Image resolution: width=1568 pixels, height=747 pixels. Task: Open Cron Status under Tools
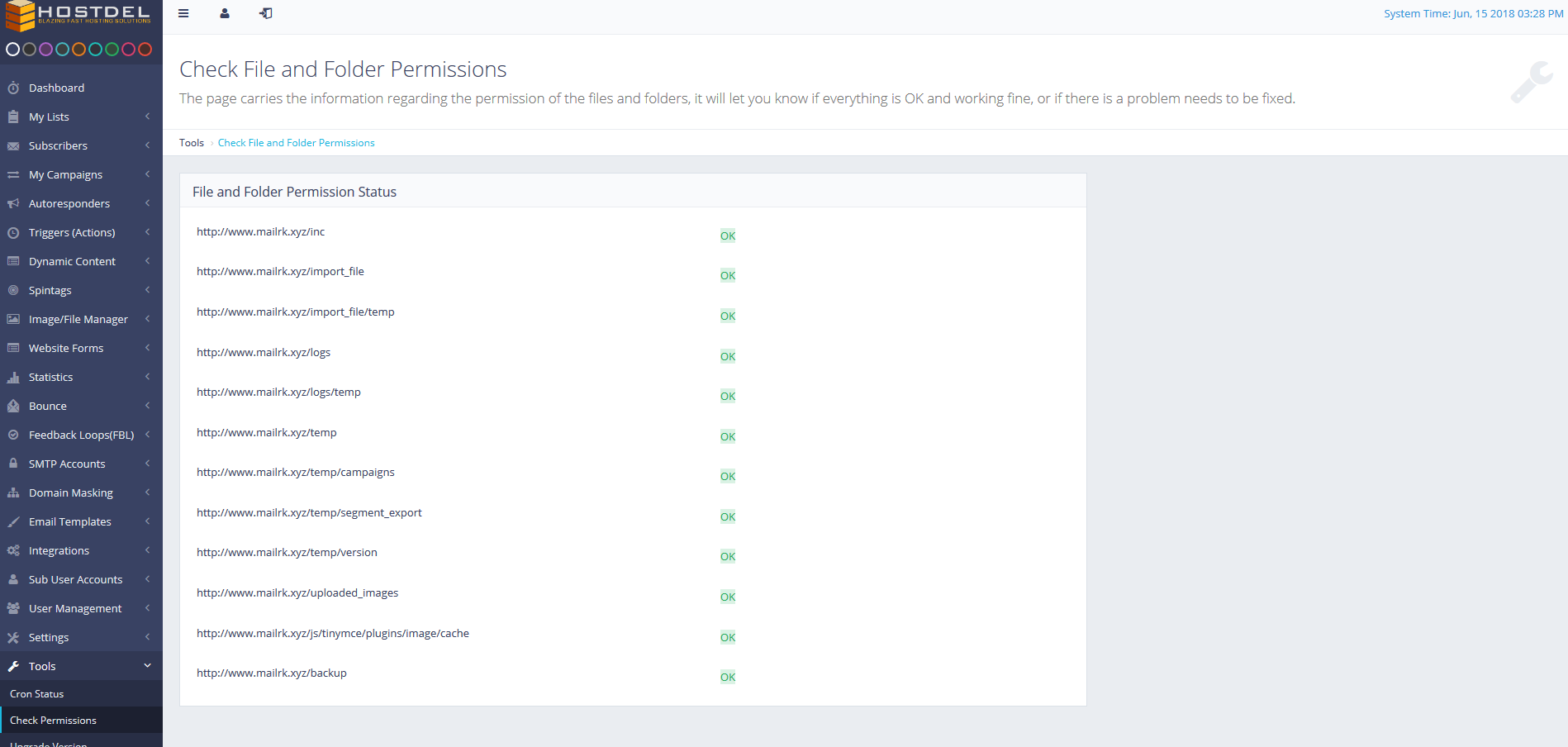pyautogui.click(x=37, y=694)
